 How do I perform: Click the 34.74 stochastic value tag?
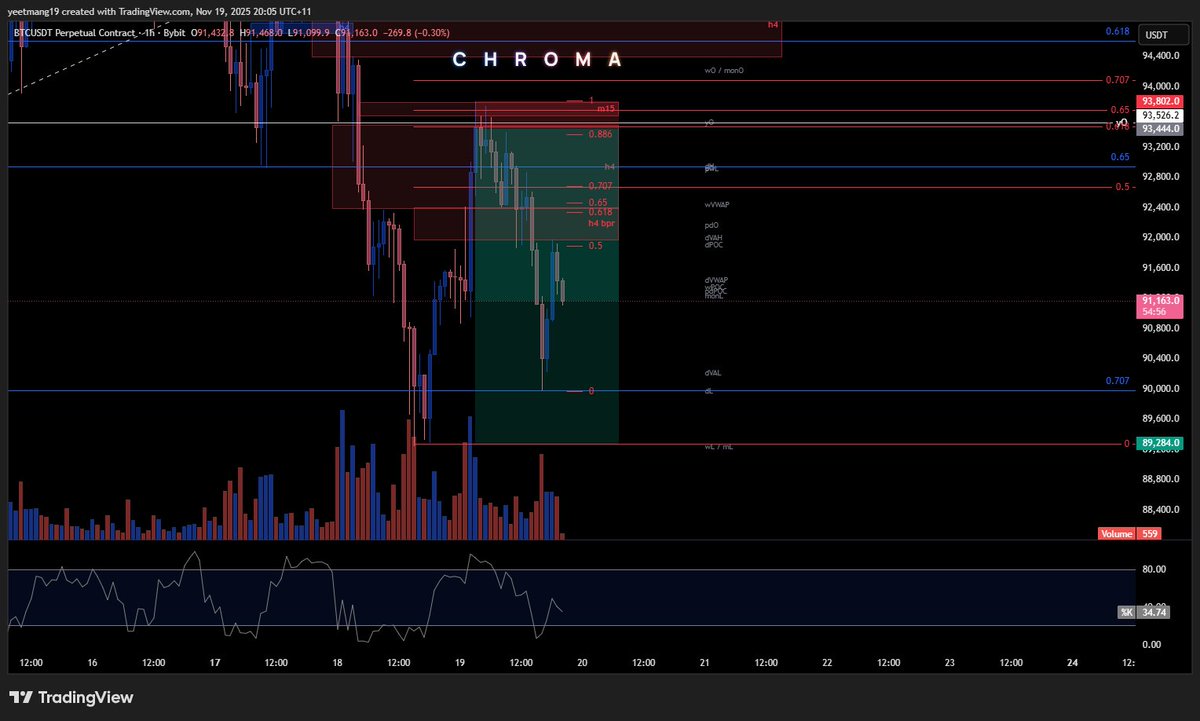coord(1153,612)
